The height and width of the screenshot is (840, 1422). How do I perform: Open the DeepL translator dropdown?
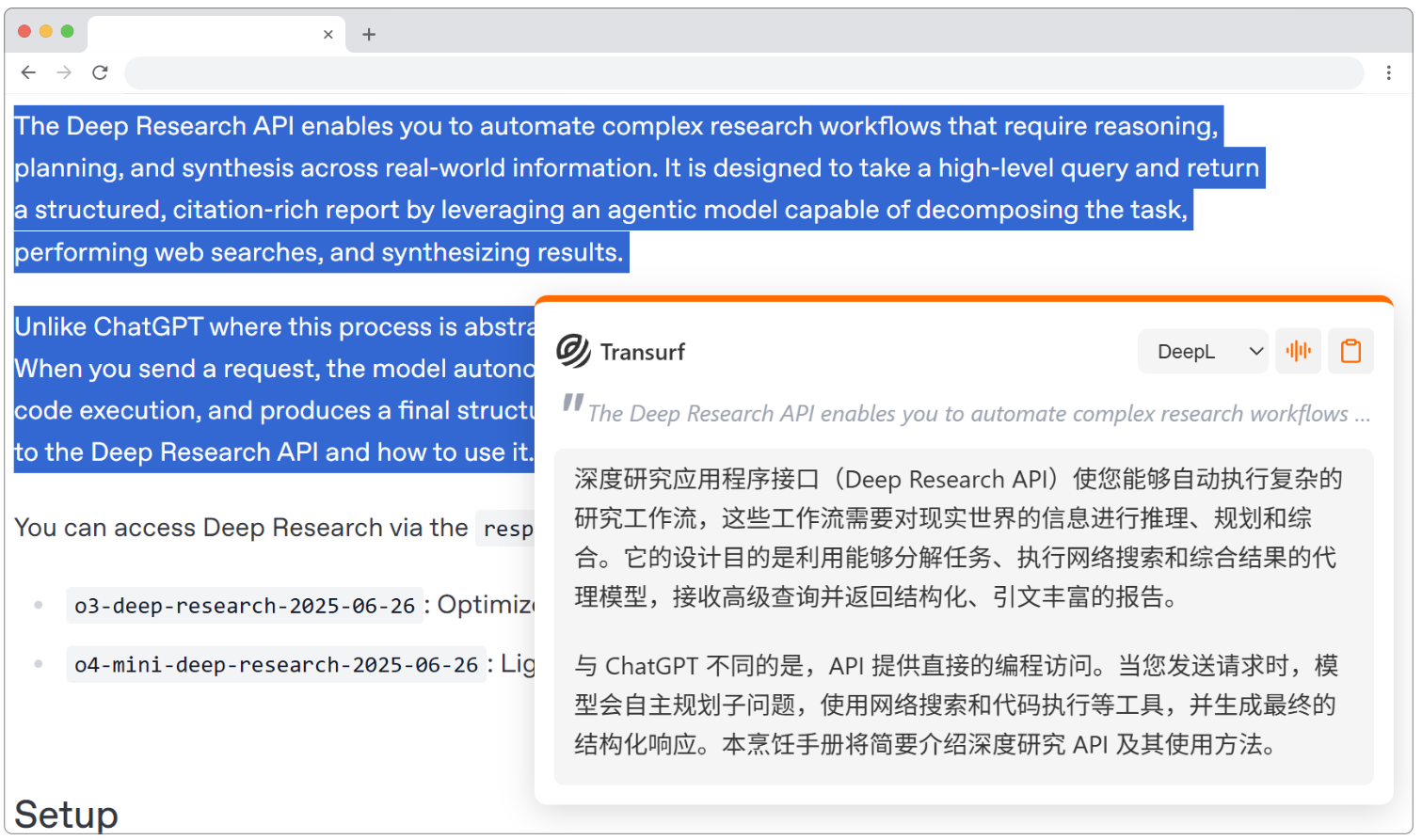click(1203, 351)
